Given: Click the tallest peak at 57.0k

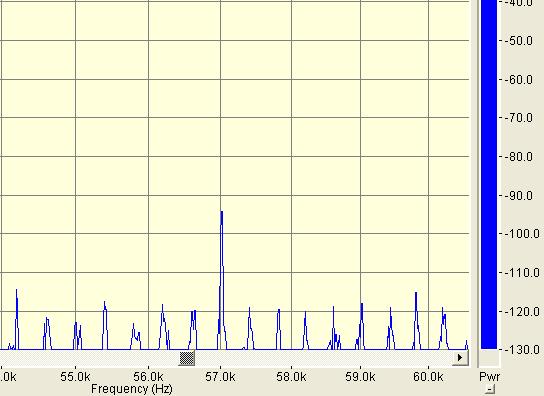Looking at the screenshot, I should click(221, 279).
